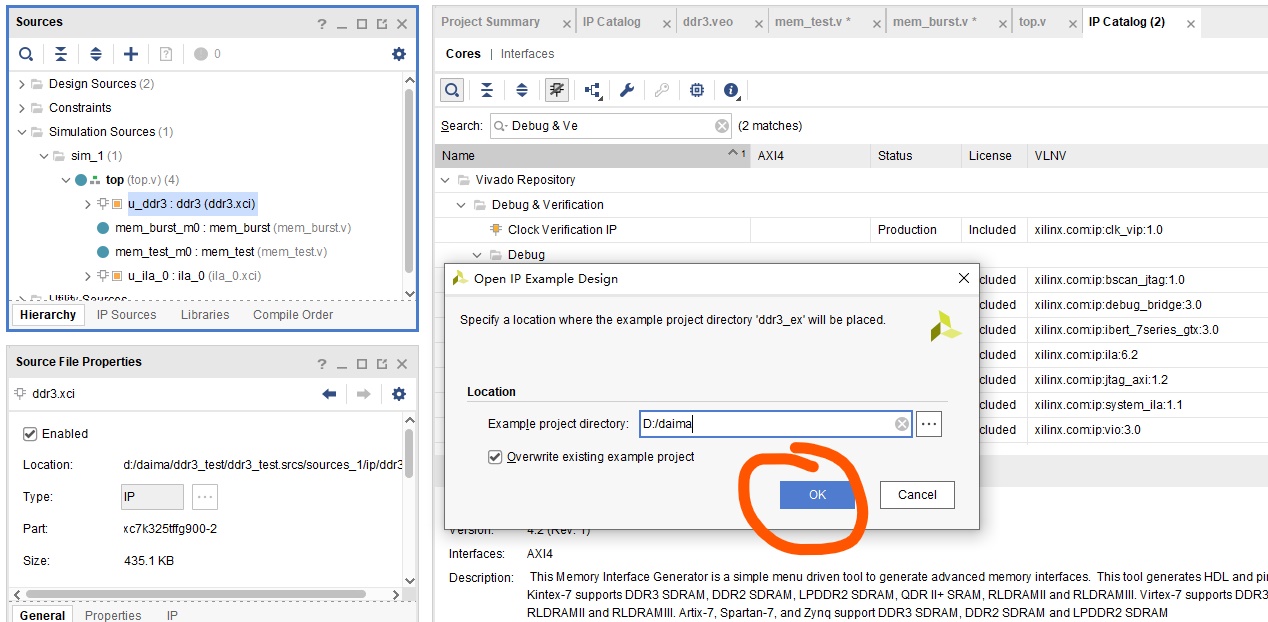Toggle the filter-by-taxonomy icon in IP Catalog
The width and height of the screenshot is (1268, 622).
pos(557,90)
